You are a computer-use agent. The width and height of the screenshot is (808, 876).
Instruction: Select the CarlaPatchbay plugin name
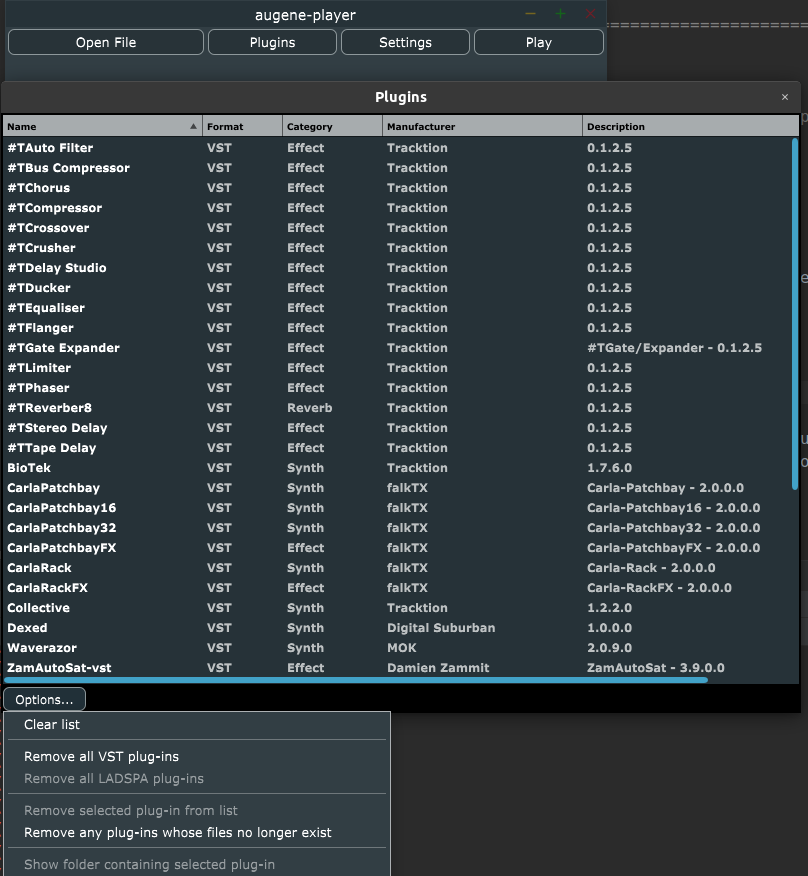pyautogui.click(x=54, y=488)
